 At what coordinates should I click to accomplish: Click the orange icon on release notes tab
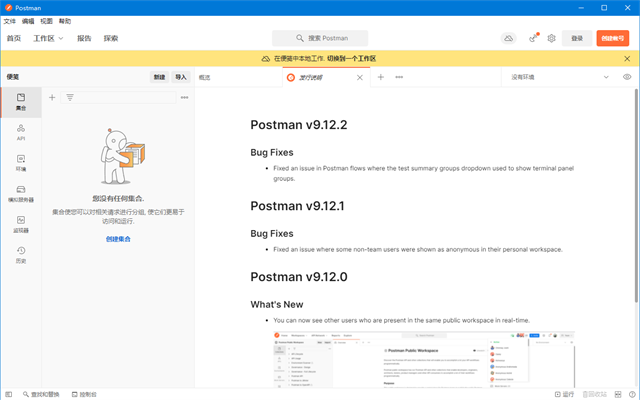point(291,78)
